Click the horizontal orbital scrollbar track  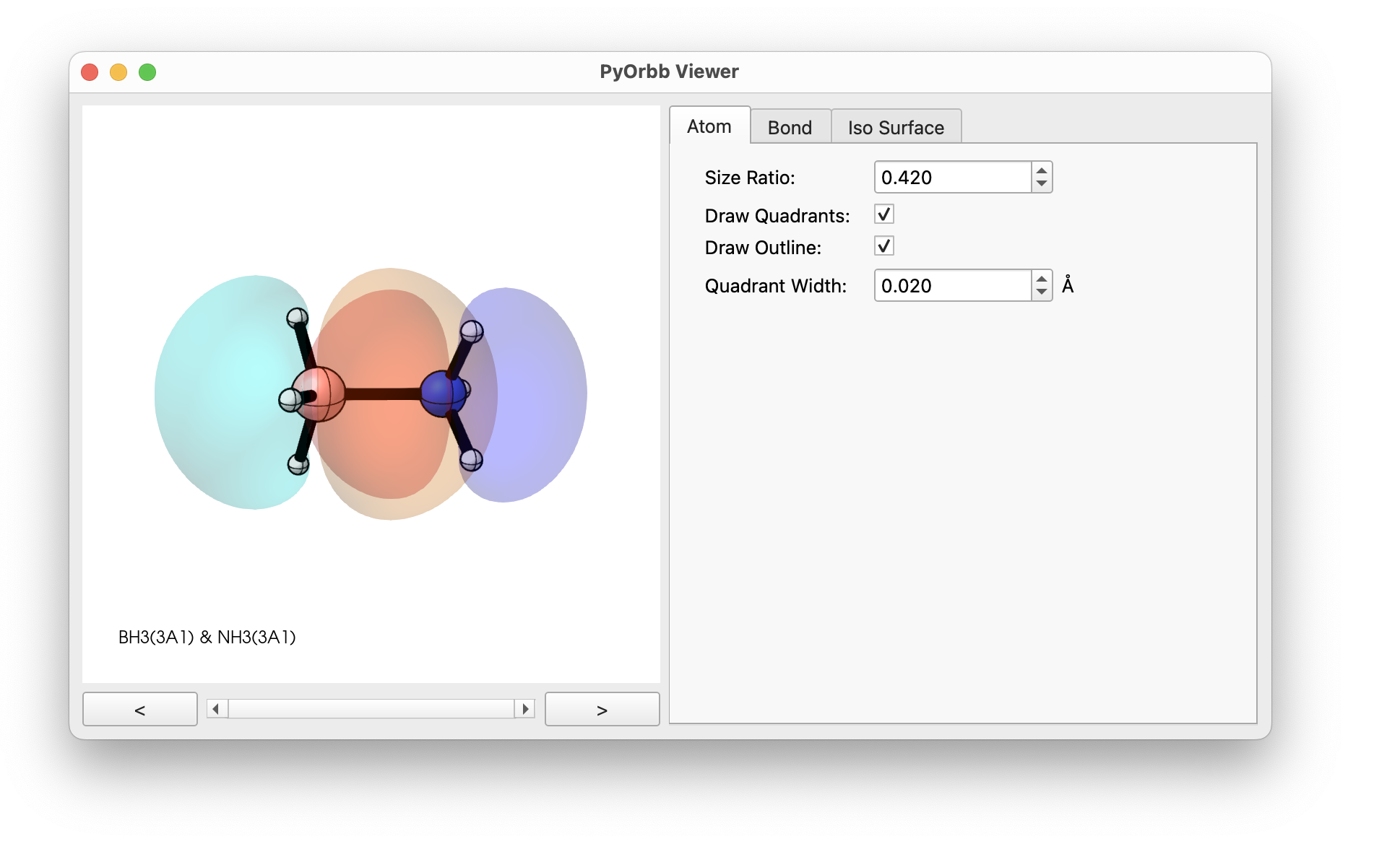pos(371,709)
